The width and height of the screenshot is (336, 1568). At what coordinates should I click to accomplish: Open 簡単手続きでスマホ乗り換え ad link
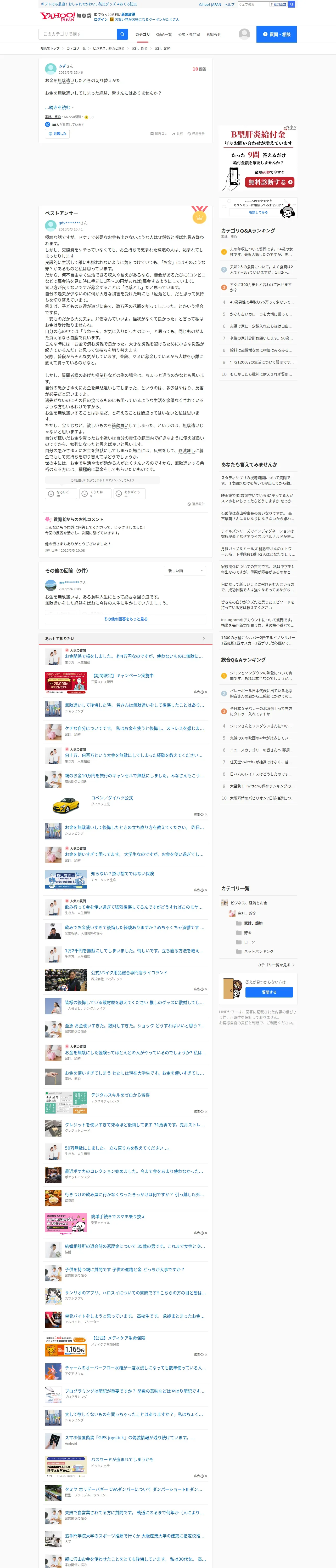click(118, 1217)
